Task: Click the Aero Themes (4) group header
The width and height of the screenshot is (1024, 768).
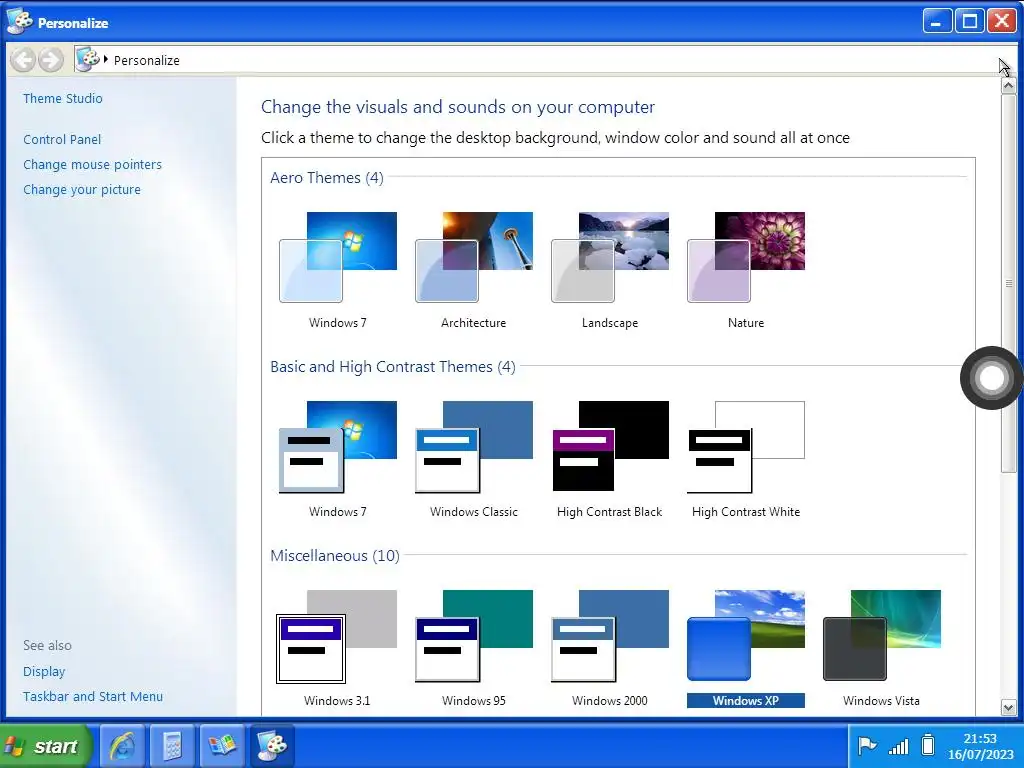Action: [327, 178]
